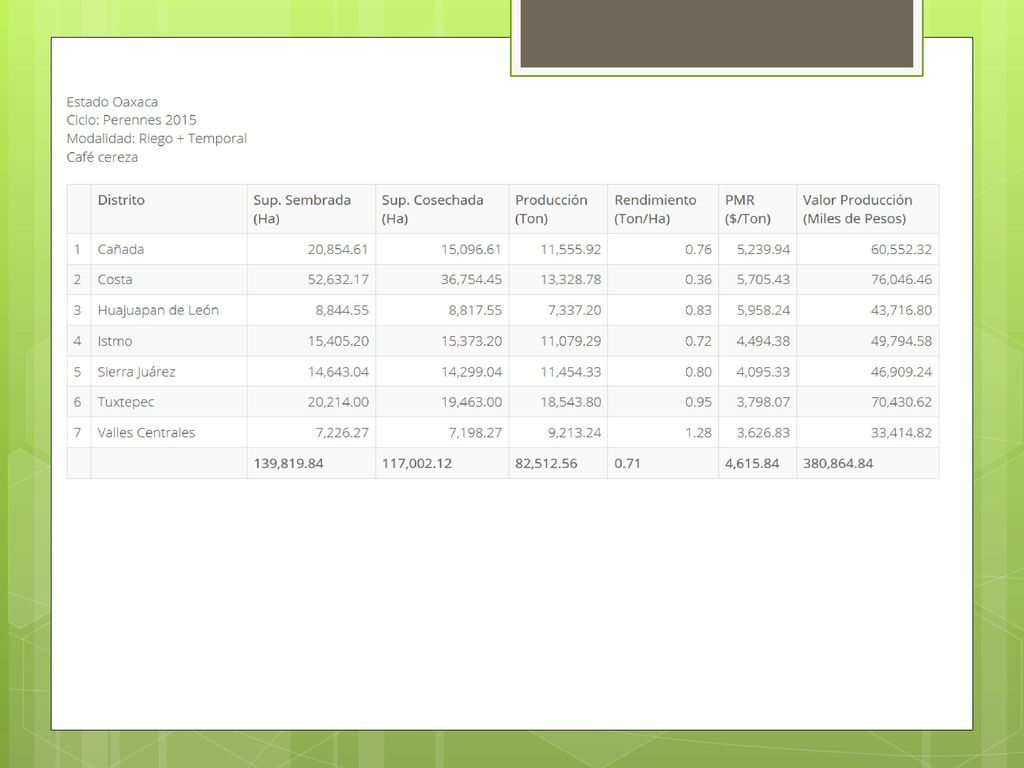Select Sierra Juárez production value 11,454.33
Screen dimensions: 1024x768
pos(571,372)
